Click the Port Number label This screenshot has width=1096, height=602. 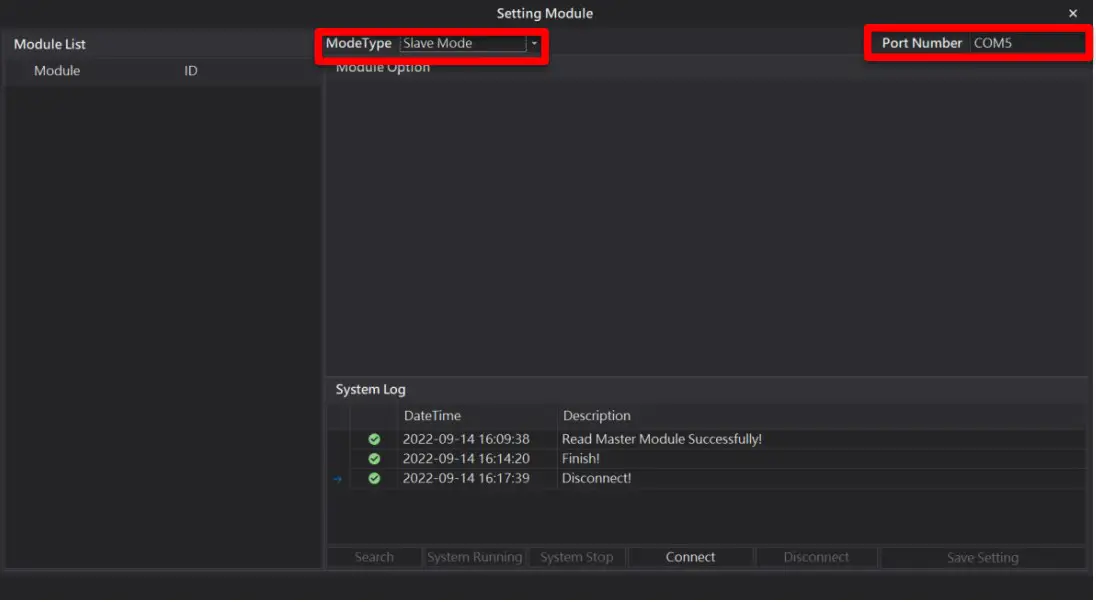tap(921, 43)
